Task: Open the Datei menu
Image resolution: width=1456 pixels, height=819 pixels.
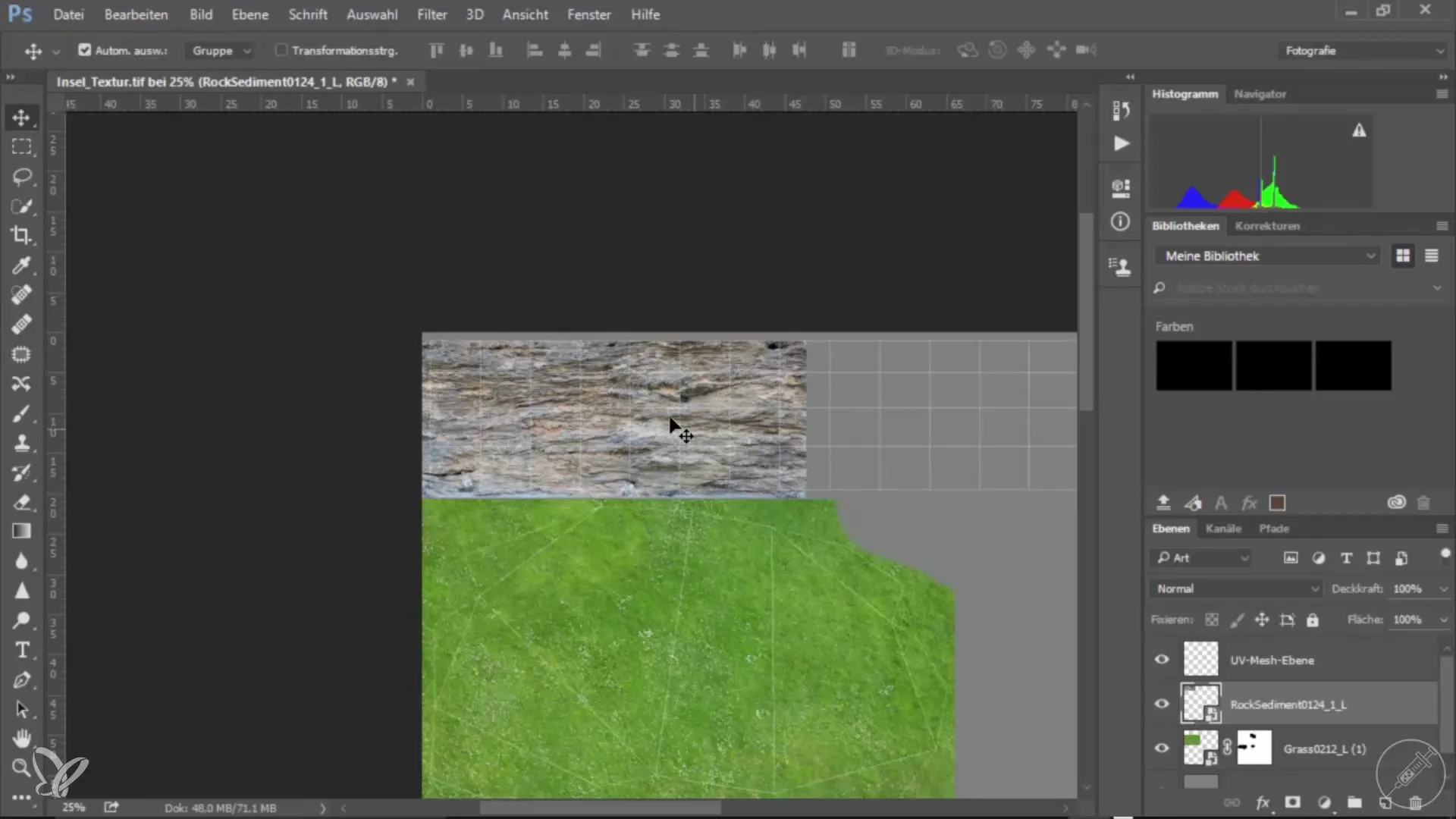Action: pos(68,14)
